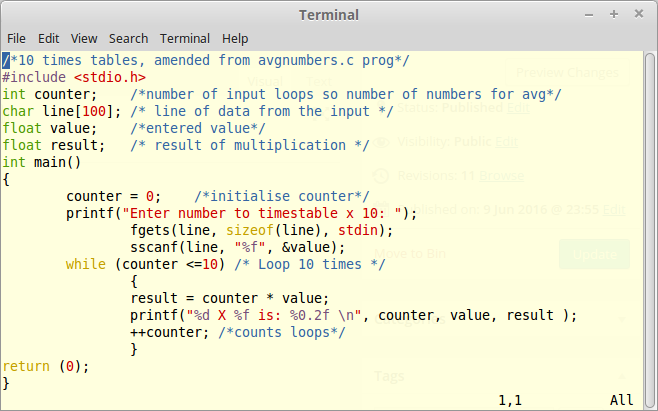658x411 pixels.
Task: Open the Help menu
Action: [x=235, y=38]
